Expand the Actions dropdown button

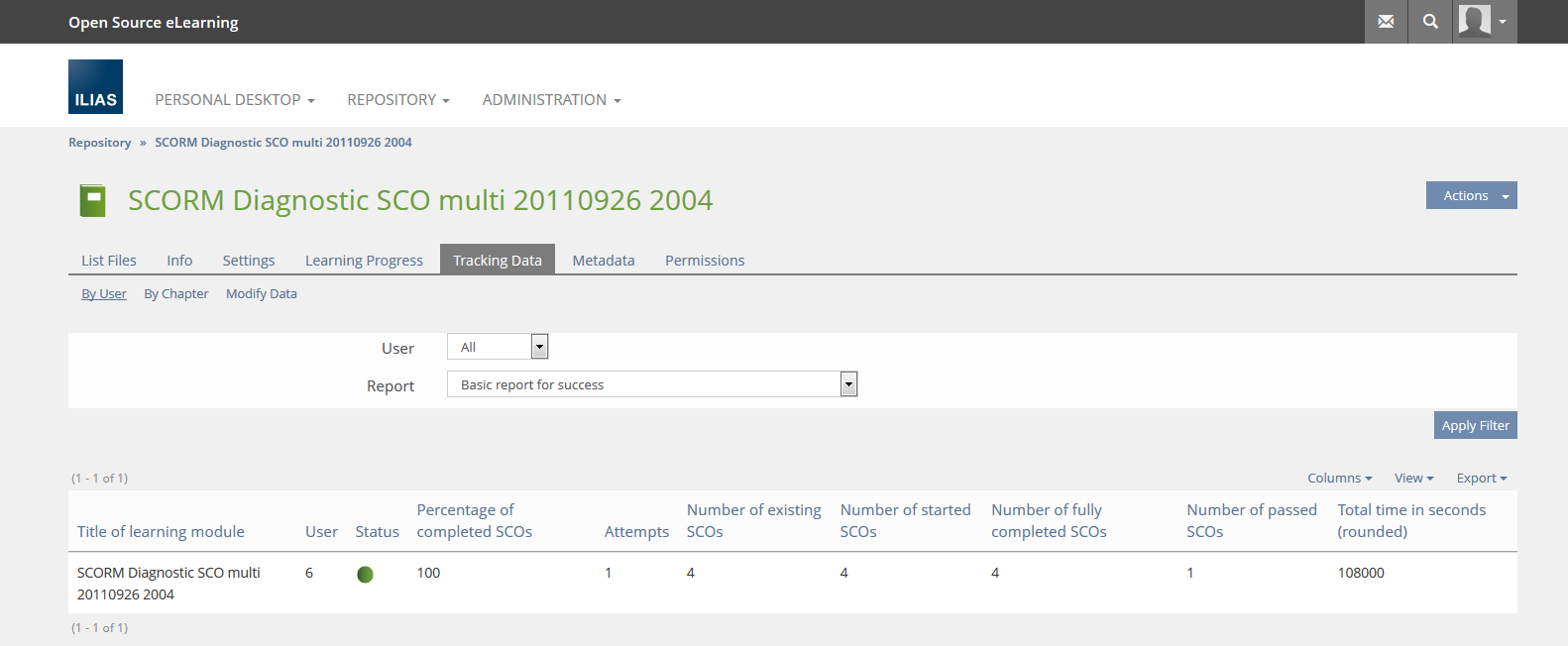[1471, 196]
